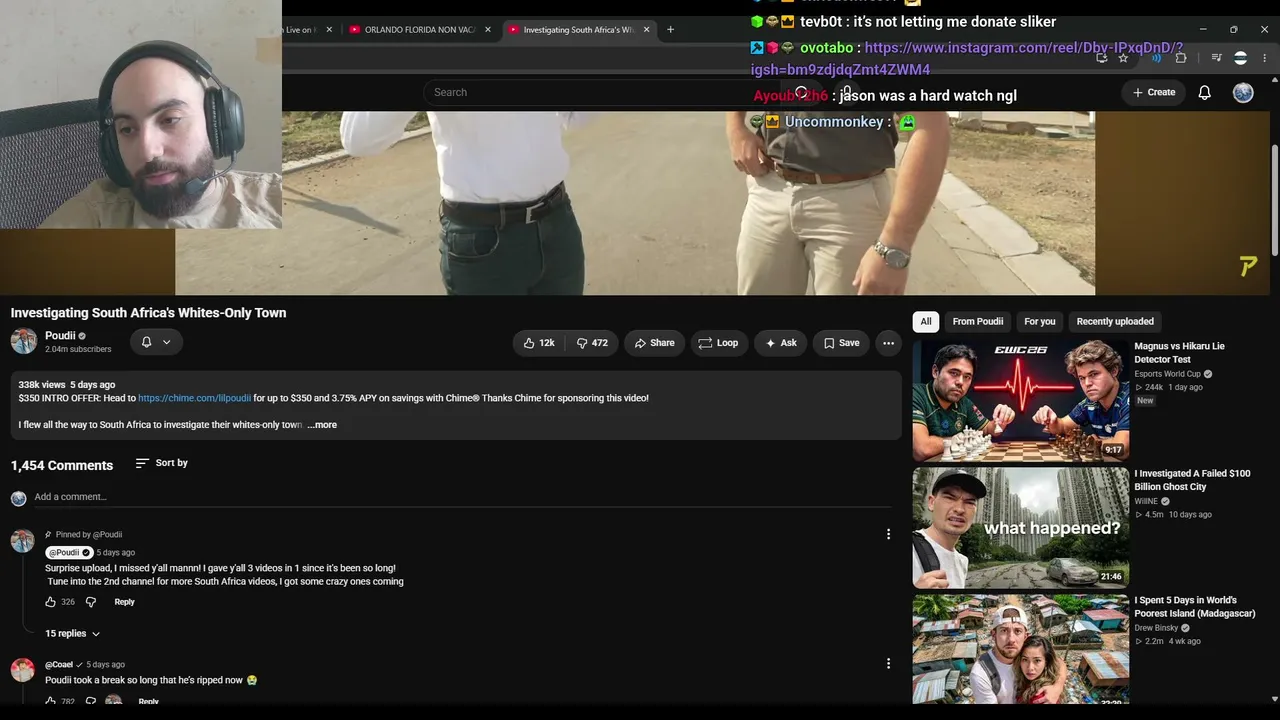Open 'Magnus vs Hikaru Lie Detector Test' title
Image resolution: width=1280 pixels, height=720 pixels.
pos(1179,353)
